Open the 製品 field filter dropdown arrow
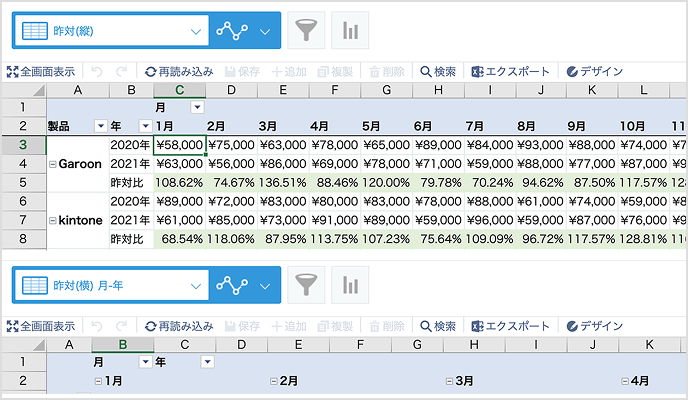Viewport: 688px width, 400px height. [x=99, y=126]
